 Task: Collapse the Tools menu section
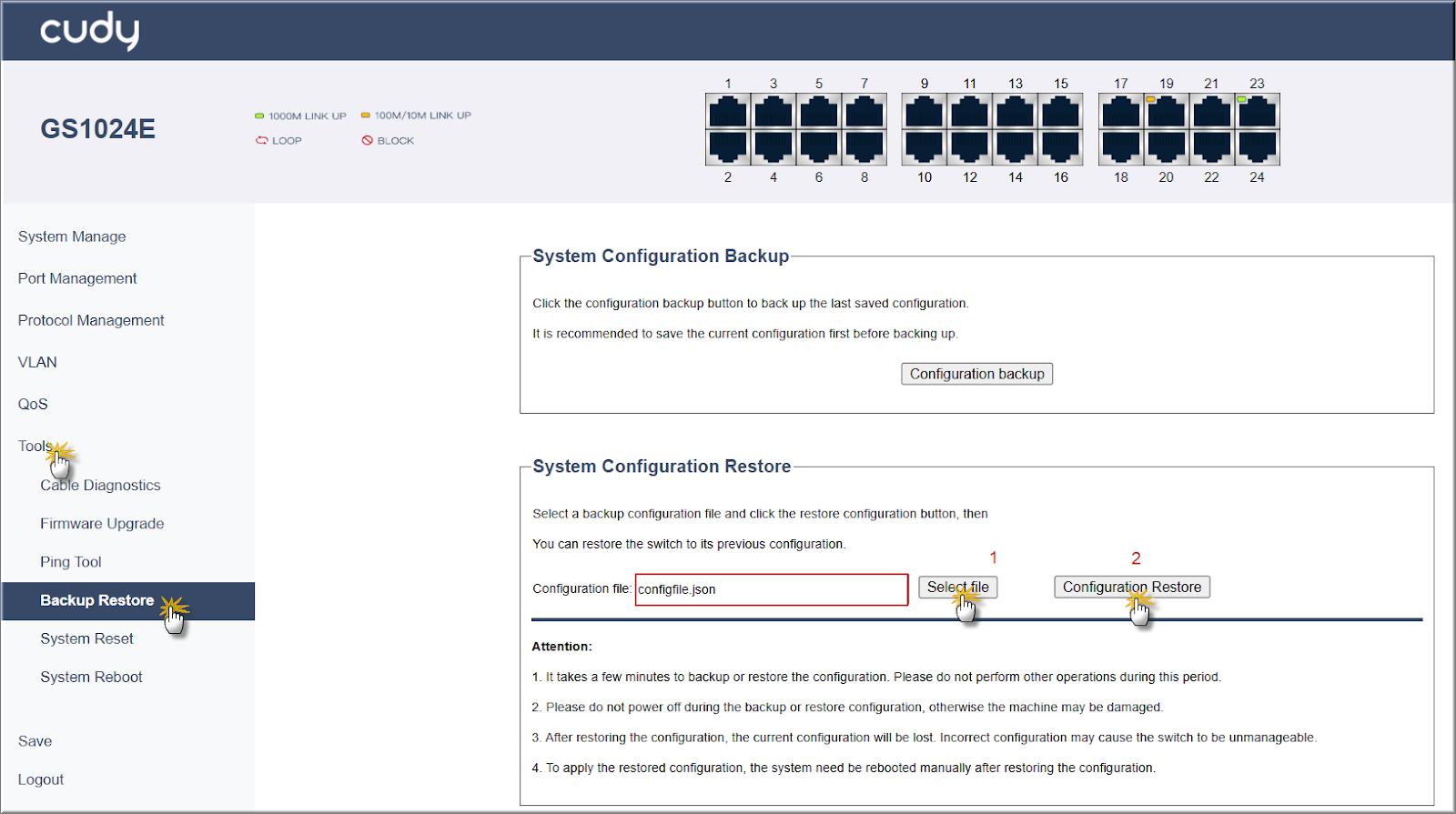(x=35, y=446)
